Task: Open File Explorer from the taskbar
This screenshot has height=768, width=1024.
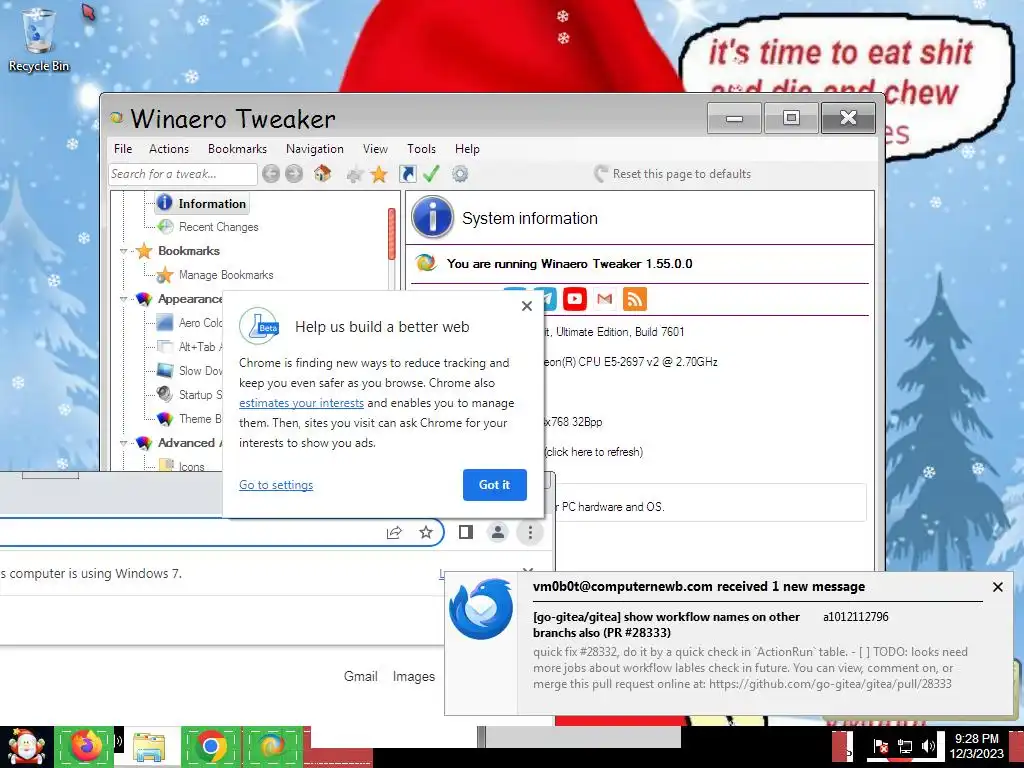Action: click(x=149, y=747)
